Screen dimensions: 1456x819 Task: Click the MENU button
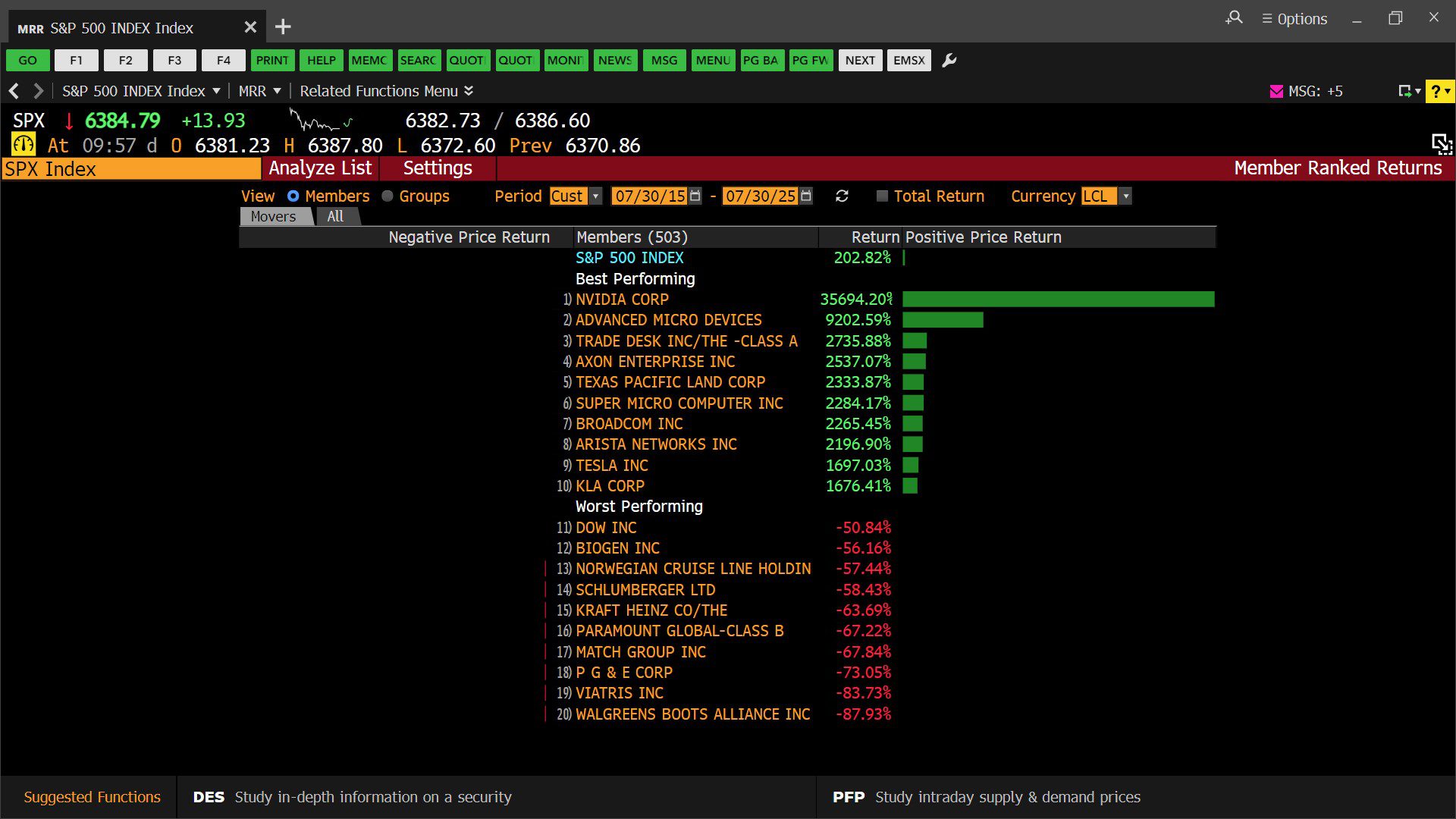click(x=713, y=61)
